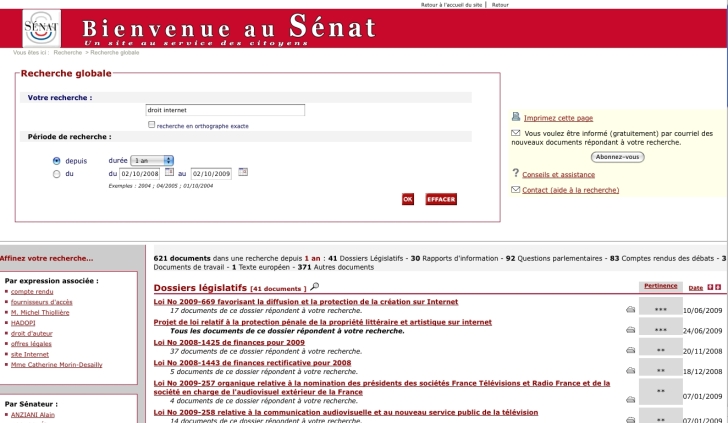The width and height of the screenshot is (728, 423).
Task: Sort by date descending with second red arrow
Action: tap(718, 287)
